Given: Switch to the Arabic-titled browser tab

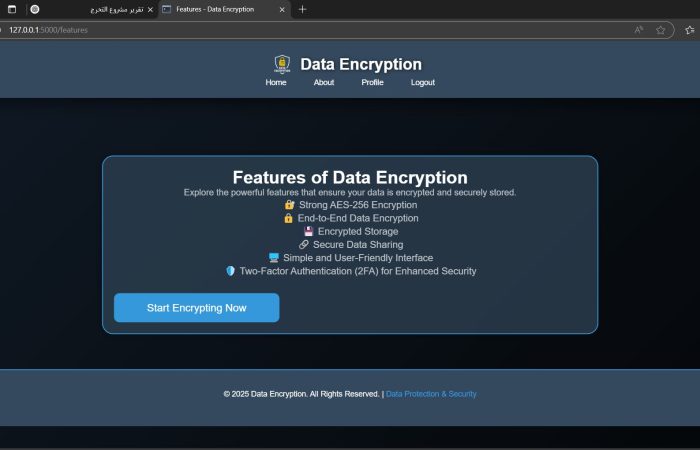Looking at the screenshot, I should [95, 9].
